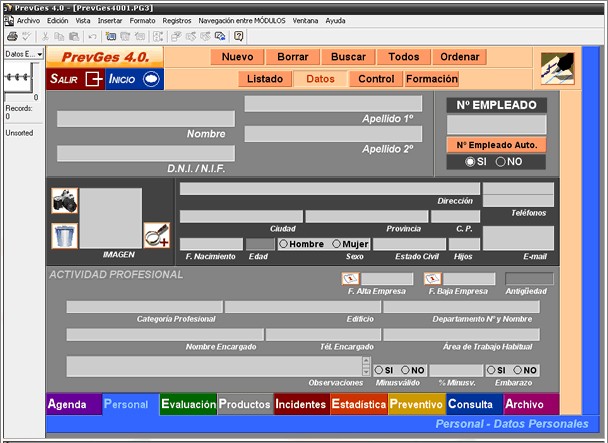Screen dimensions: 608x443
Task: Select SI for Embarazo
Action: click(491, 370)
